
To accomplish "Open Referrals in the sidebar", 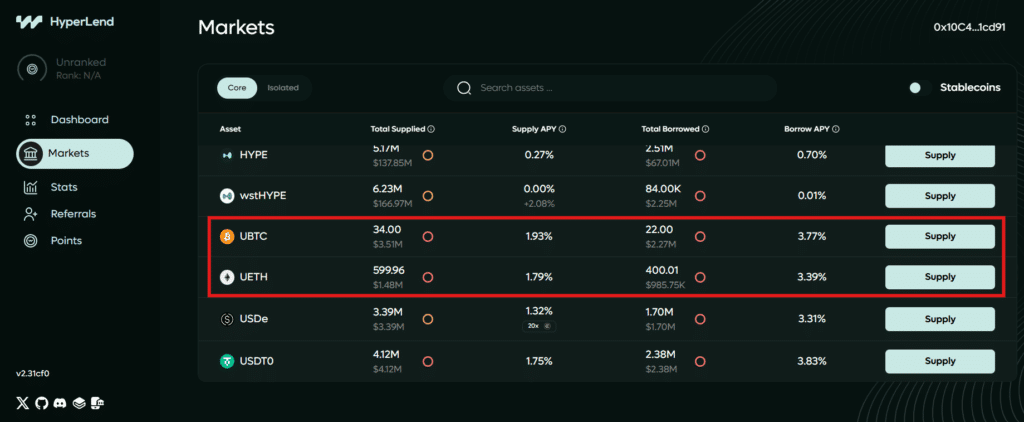I will pos(60,214).
